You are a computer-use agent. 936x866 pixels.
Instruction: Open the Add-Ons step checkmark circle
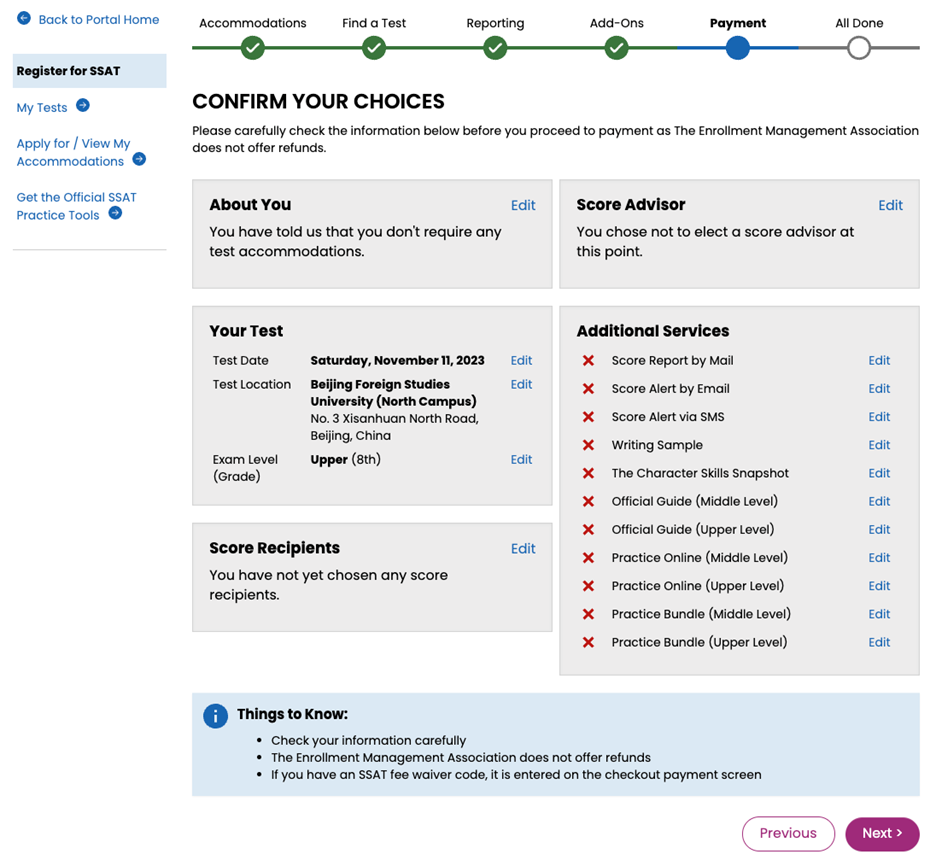tap(617, 47)
